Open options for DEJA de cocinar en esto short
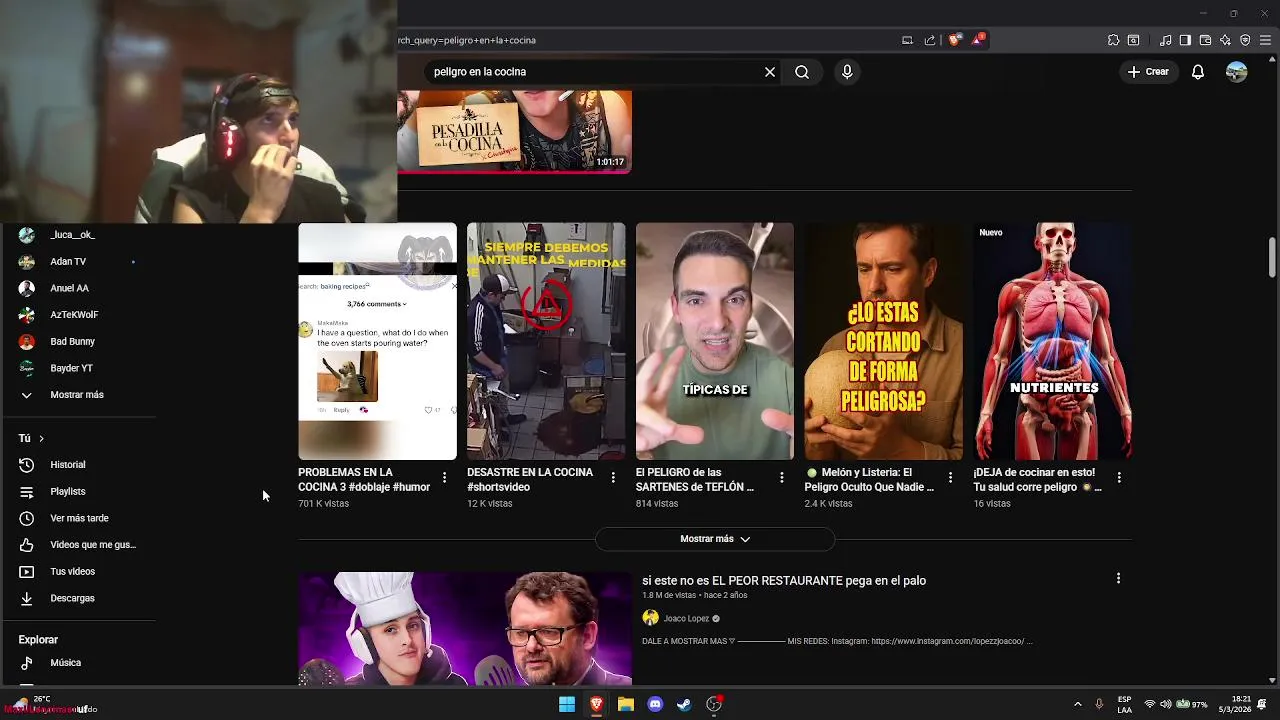This screenshot has width=1280, height=720. (1119, 478)
